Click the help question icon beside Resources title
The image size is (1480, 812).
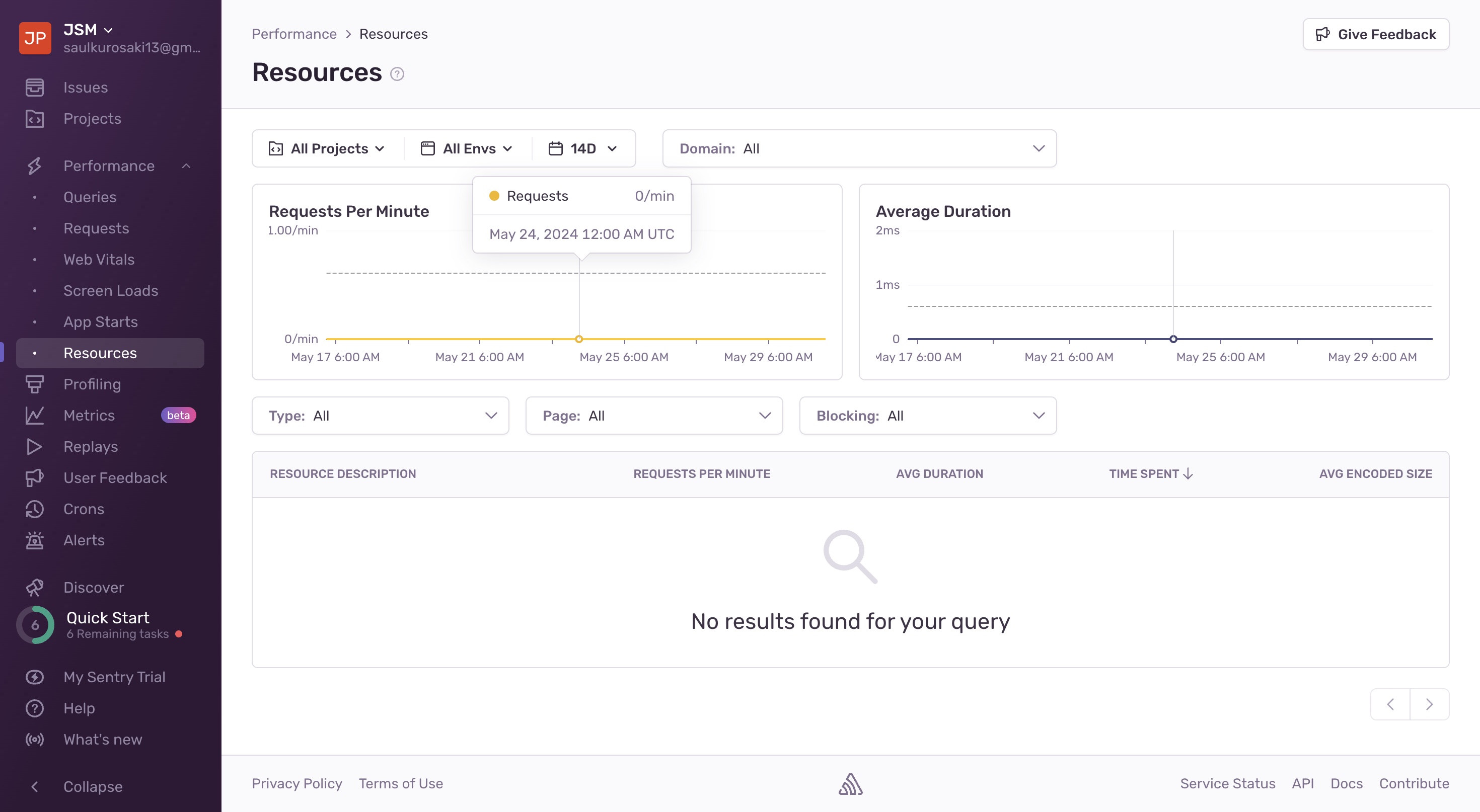point(397,74)
